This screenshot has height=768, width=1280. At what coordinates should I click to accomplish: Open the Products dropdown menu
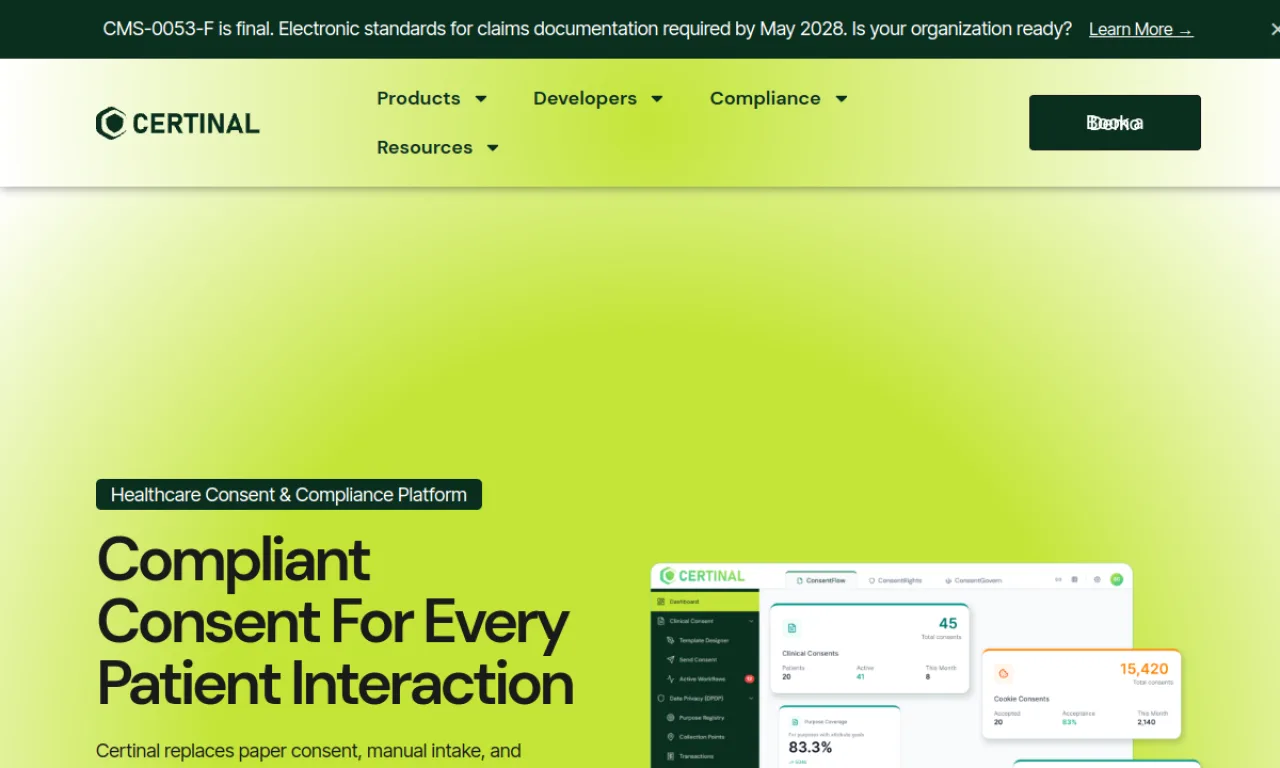coord(432,98)
